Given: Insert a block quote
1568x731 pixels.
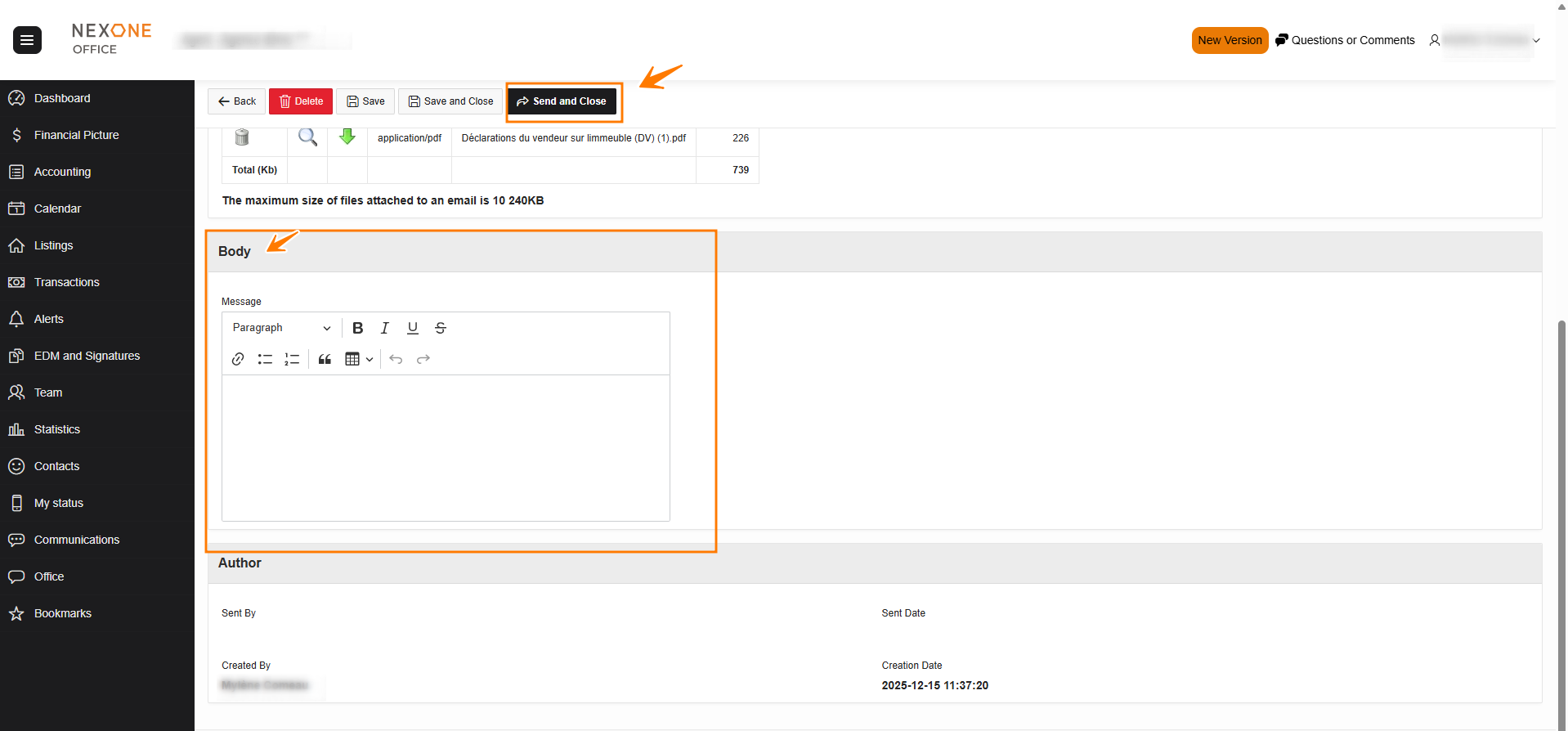Looking at the screenshot, I should coord(325,359).
